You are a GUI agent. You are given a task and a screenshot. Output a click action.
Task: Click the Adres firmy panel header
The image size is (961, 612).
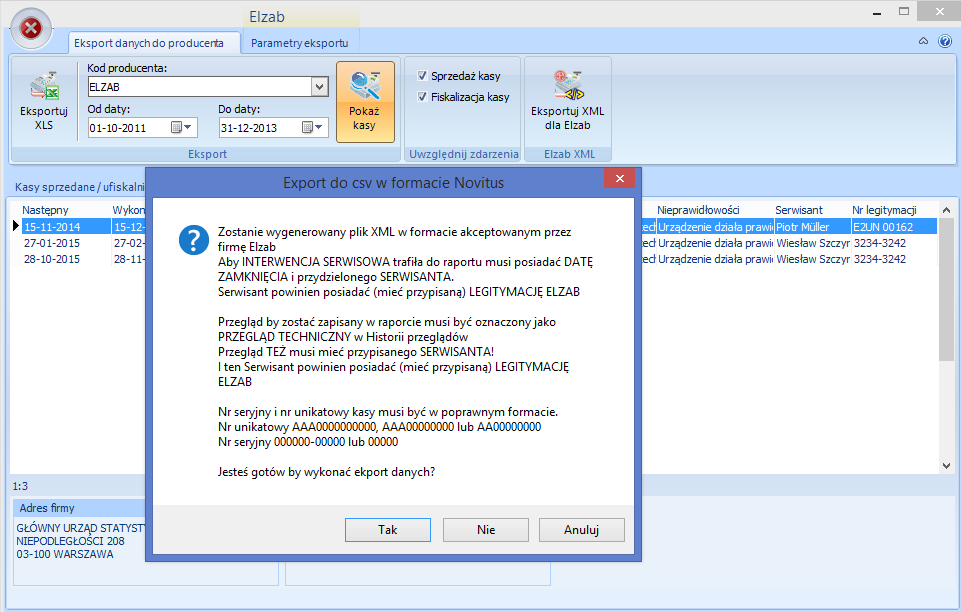tap(80, 508)
